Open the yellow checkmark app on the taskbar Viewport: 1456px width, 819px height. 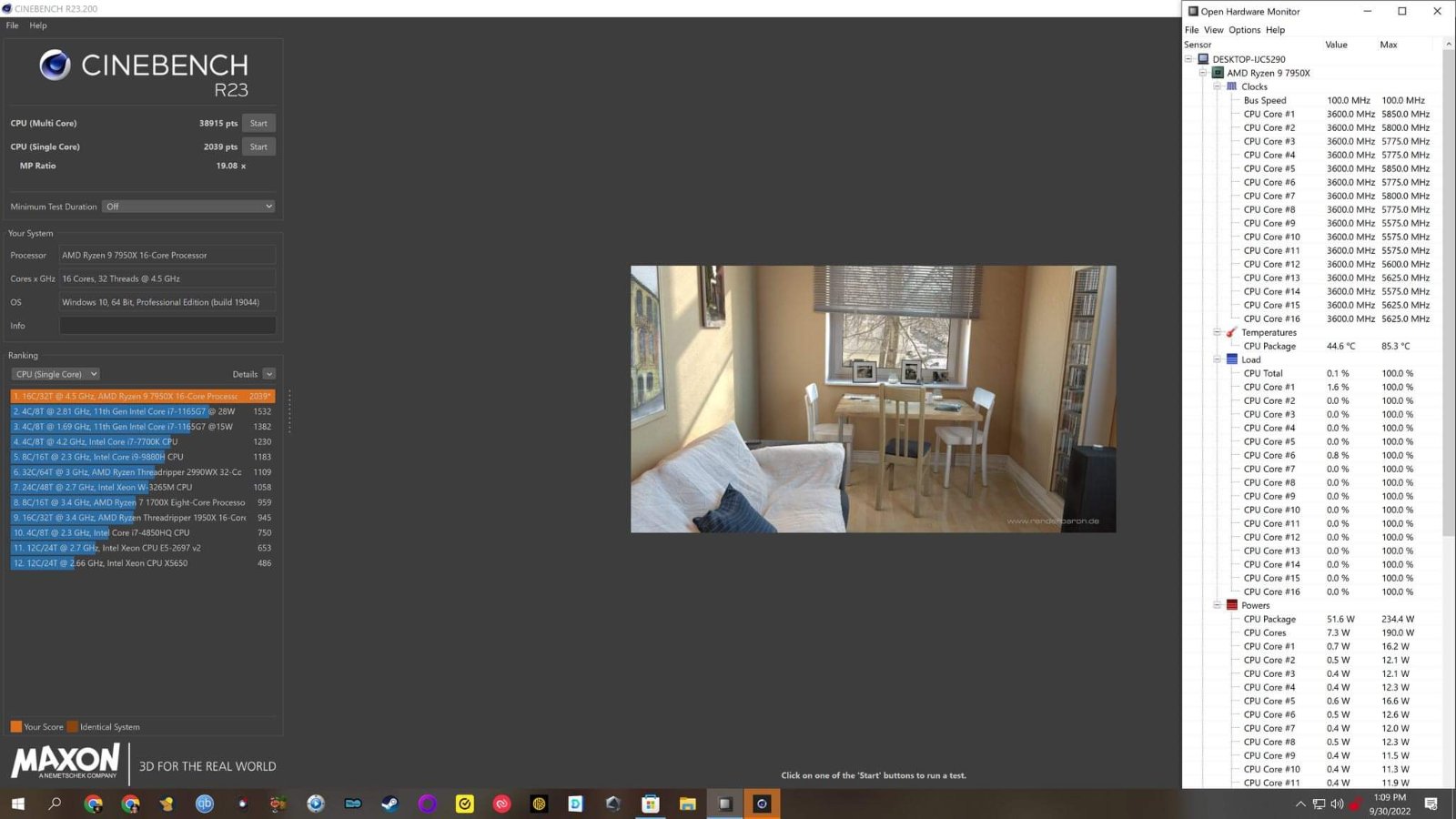click(x=464, y=804)
